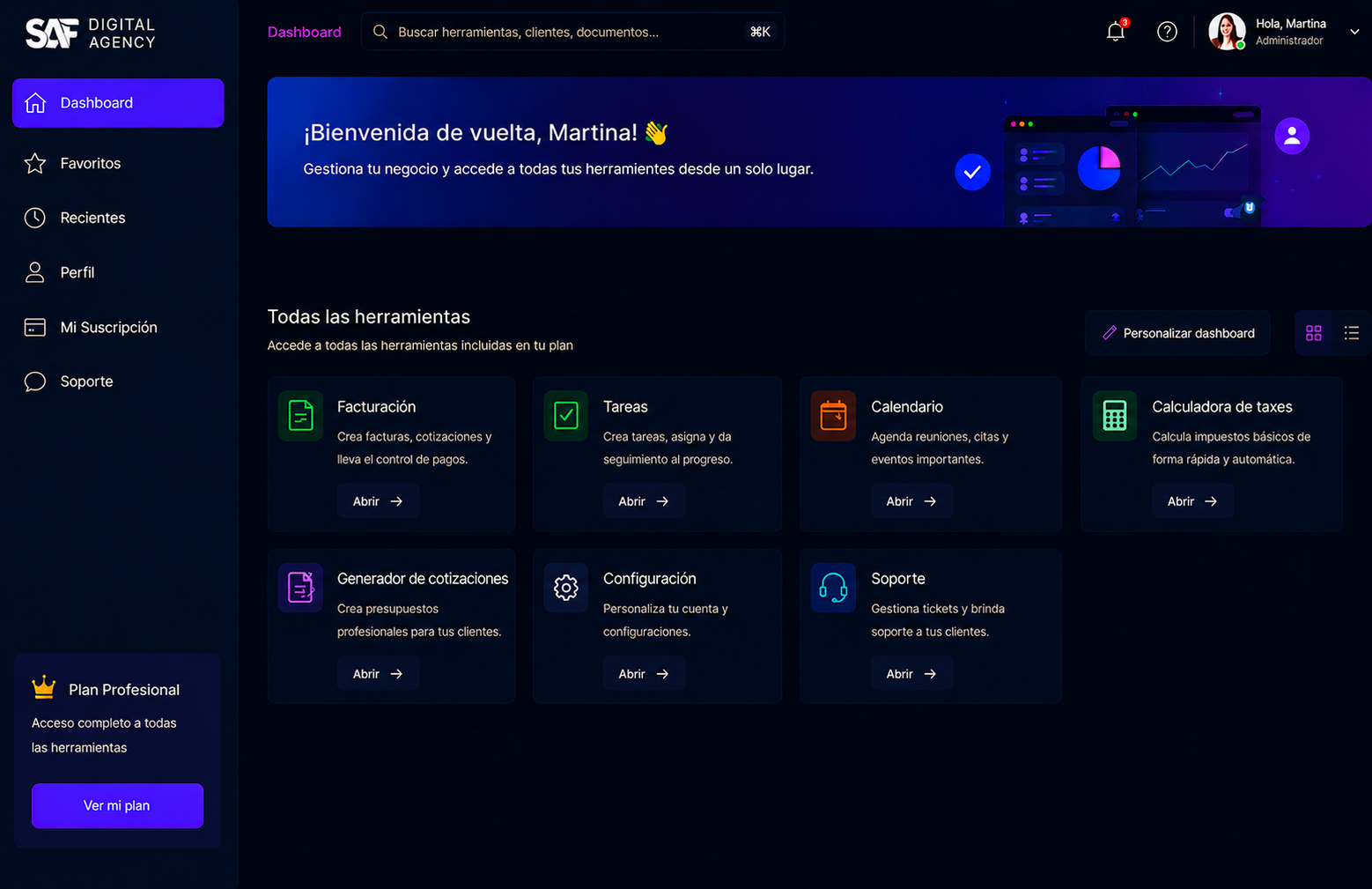Click the Hola, Martina greeting text

coord(1291,24)
